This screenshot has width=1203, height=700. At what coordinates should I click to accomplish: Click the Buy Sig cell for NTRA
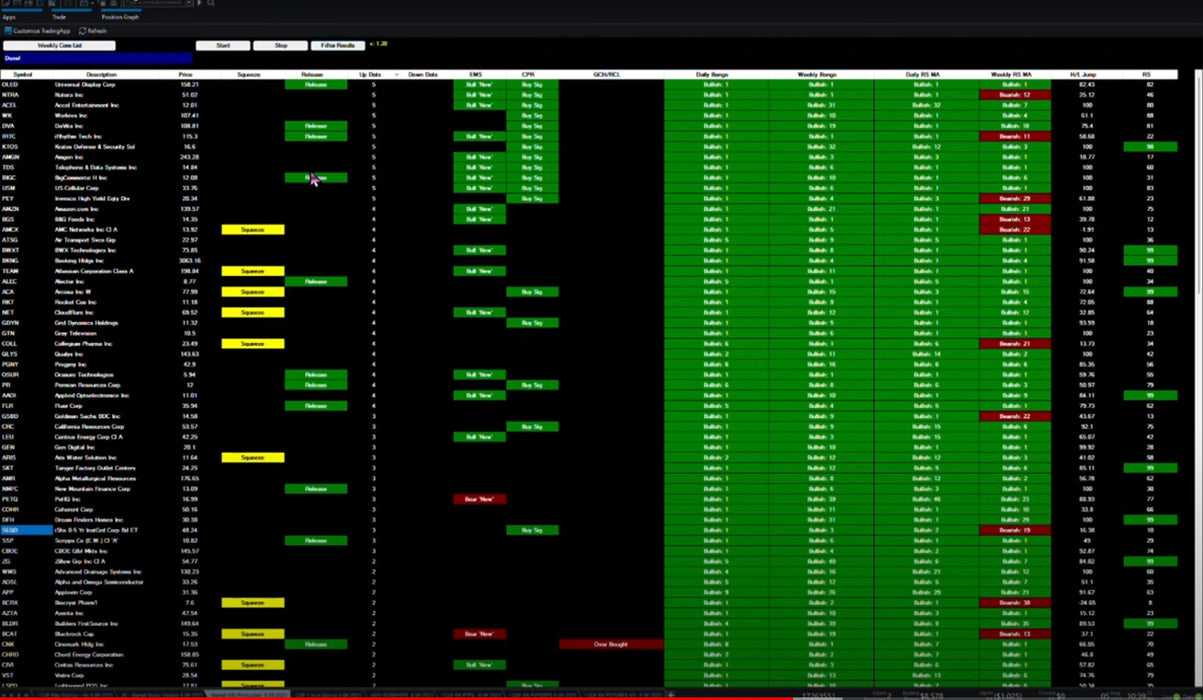pyautogui.click(x=531, y=94)
